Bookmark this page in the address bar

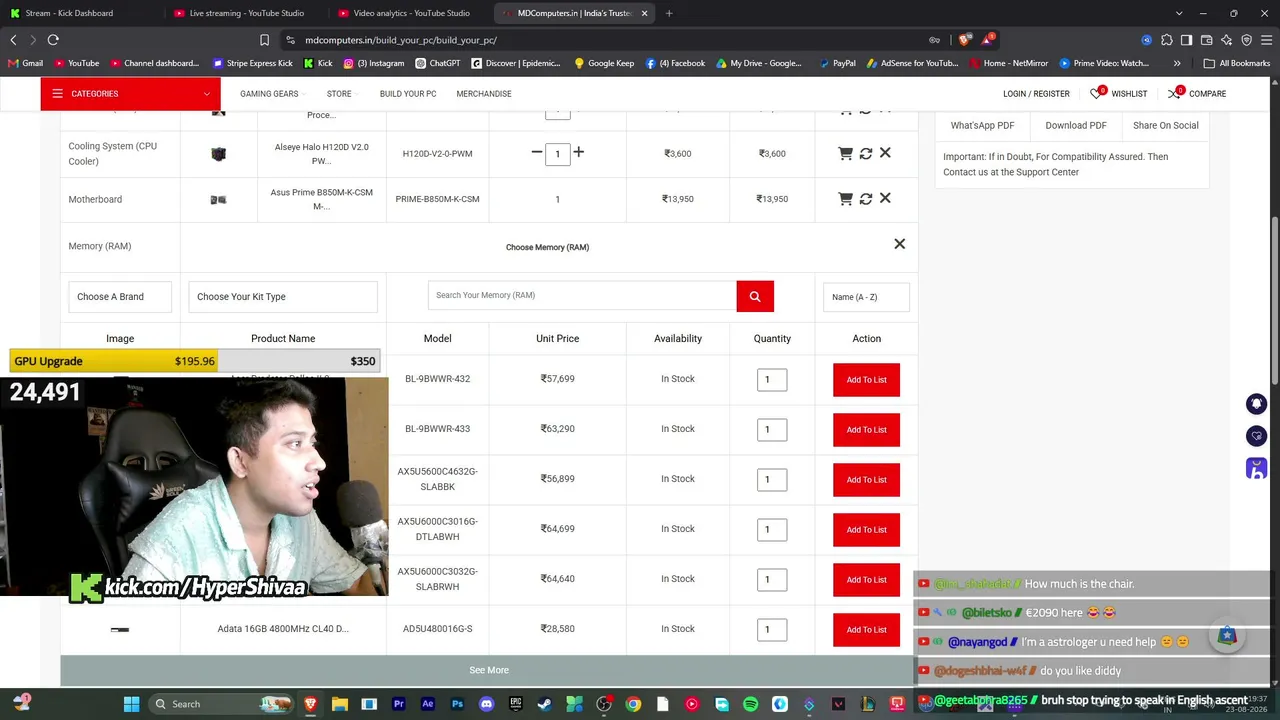[264, 40]
